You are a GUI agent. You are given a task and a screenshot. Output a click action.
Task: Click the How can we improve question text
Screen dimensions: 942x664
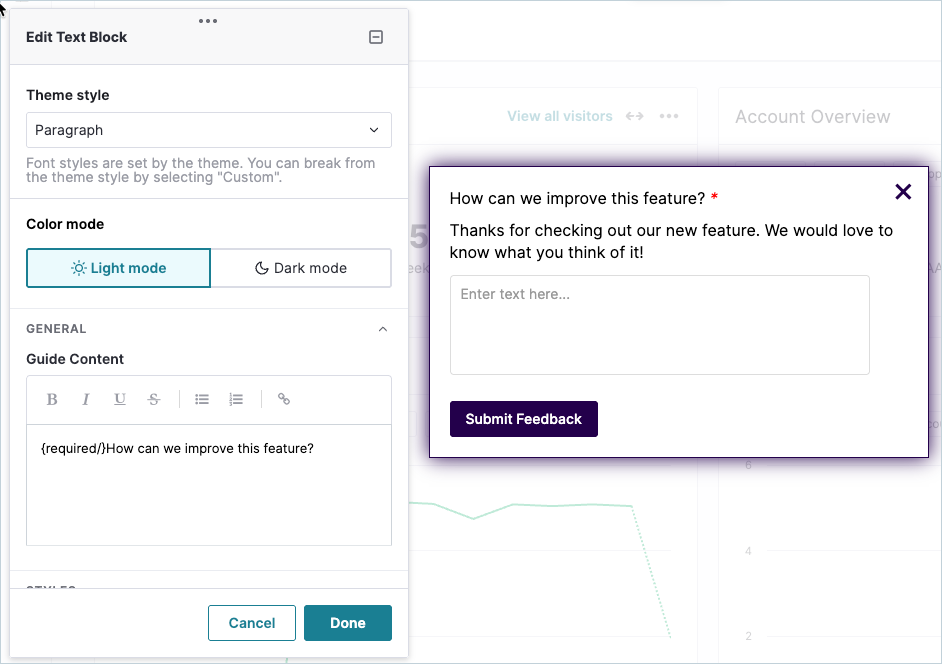pos(577,198)
